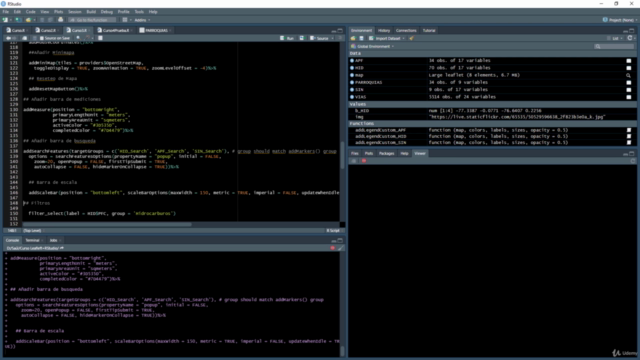Click the find/replace magnifier in editor toolbar
This screenshot has width=640, height=360.
(78, 38)
